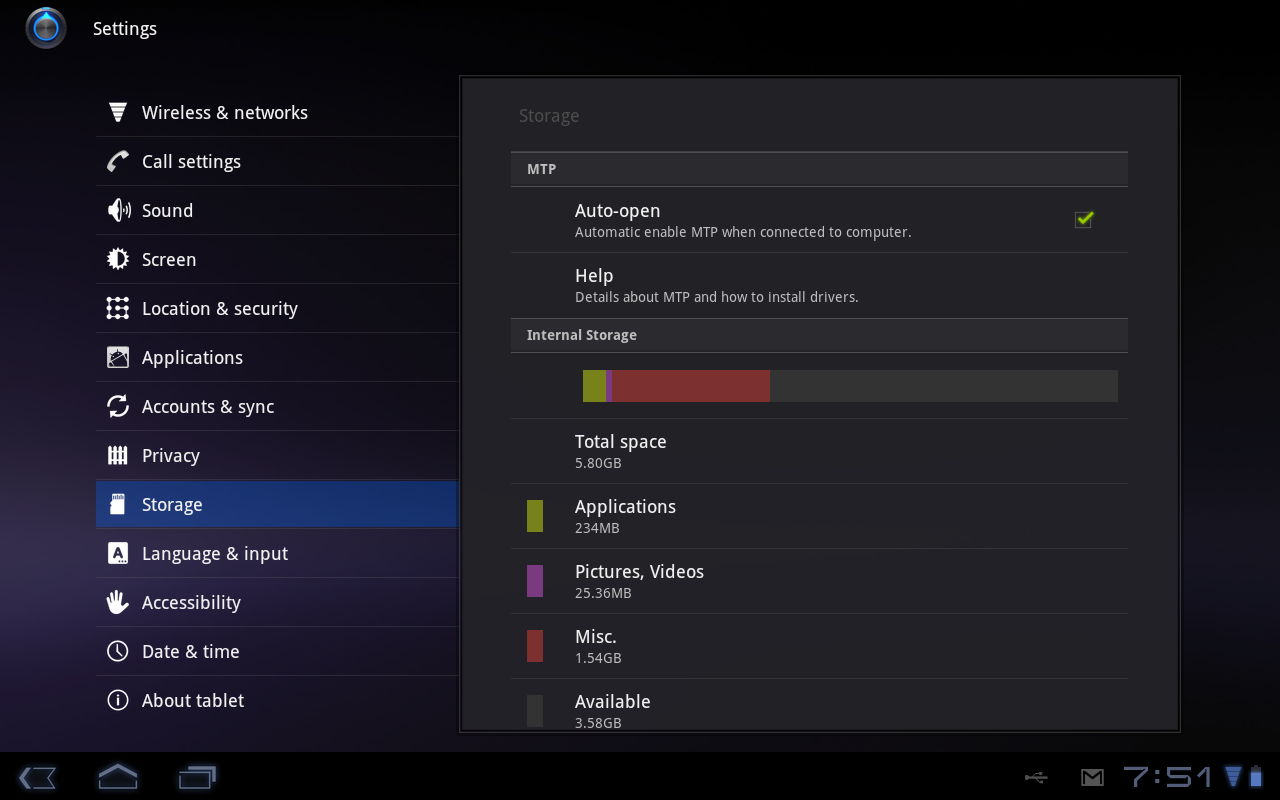Open the Accessibility hand icon
This screenshot has height=800, width=1280.
point(118,602)
